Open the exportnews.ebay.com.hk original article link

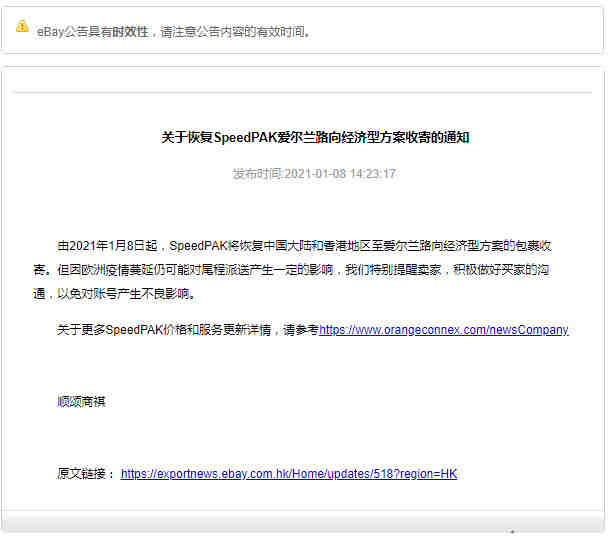[289, 474]
